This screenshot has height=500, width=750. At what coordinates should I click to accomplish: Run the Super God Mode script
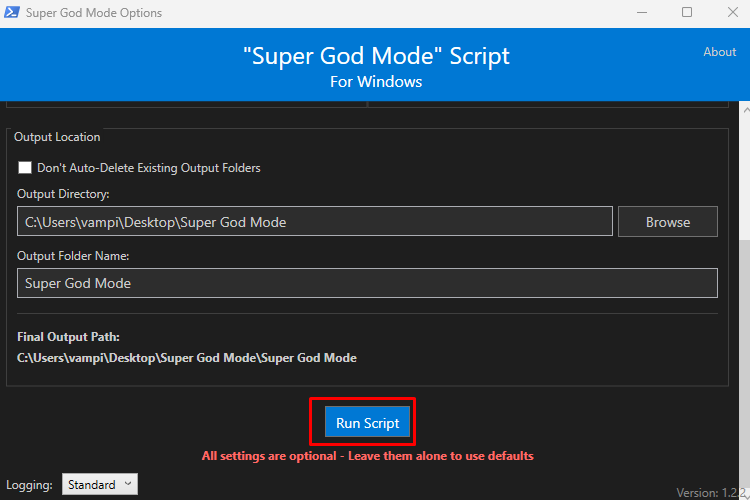(x=367, y=422)
